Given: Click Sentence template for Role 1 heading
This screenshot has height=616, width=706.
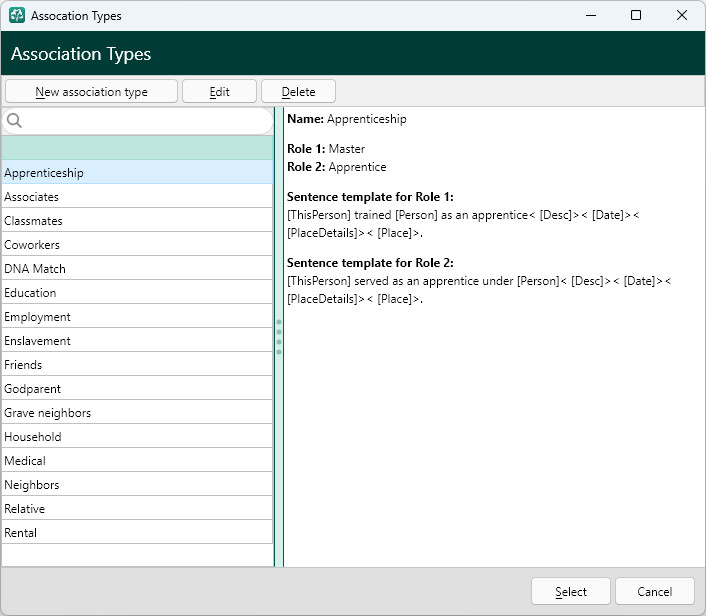Looking at the screenshot, I should click(x=370, y=197).
